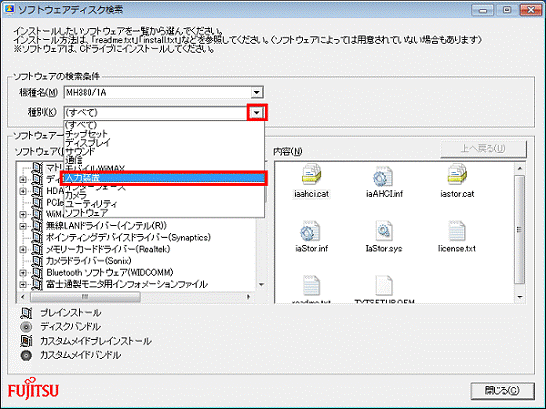Expand the HDA tree node
Viewport: 546px width, 409px height.
pyautogui.click(x=23, y=191)
